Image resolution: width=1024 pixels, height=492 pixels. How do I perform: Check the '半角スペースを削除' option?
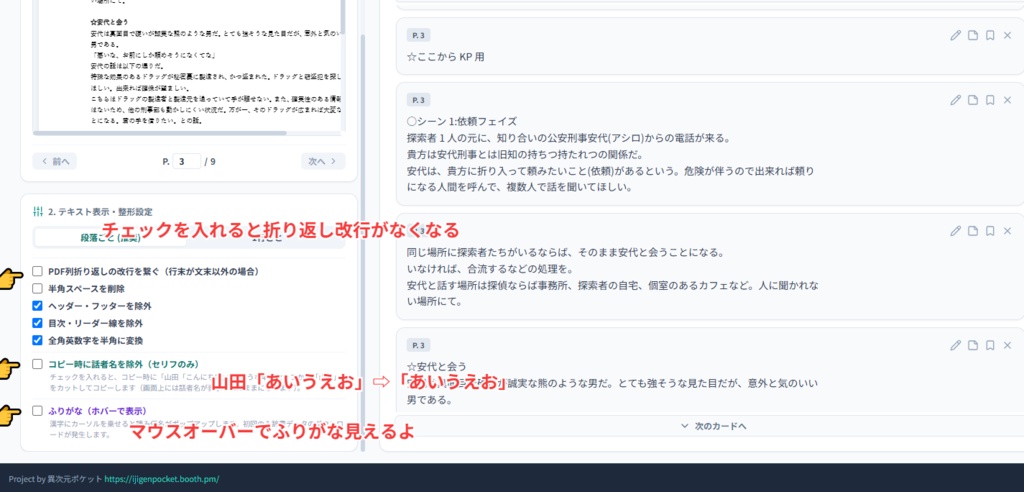pos(37,288)
